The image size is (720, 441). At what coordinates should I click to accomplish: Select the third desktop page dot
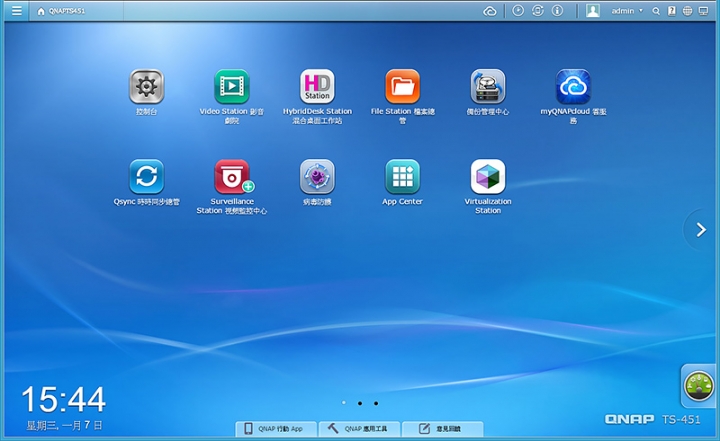[x=376, y=403]
